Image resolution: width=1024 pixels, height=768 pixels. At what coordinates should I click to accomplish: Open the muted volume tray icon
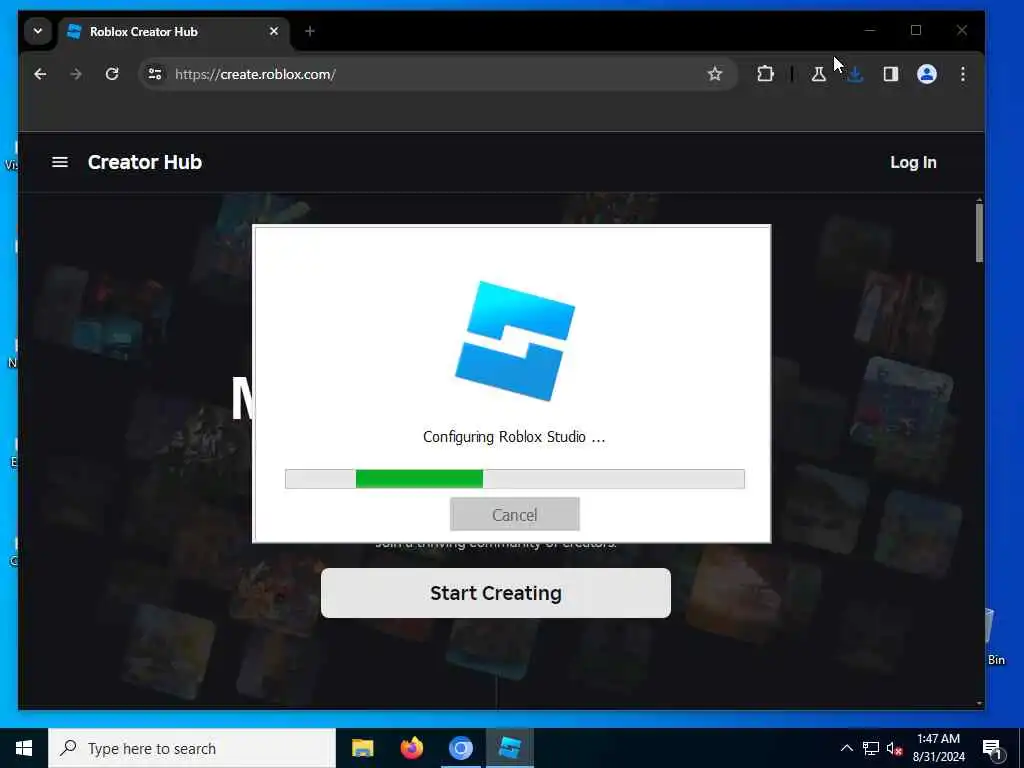click(x=895, y=748)
